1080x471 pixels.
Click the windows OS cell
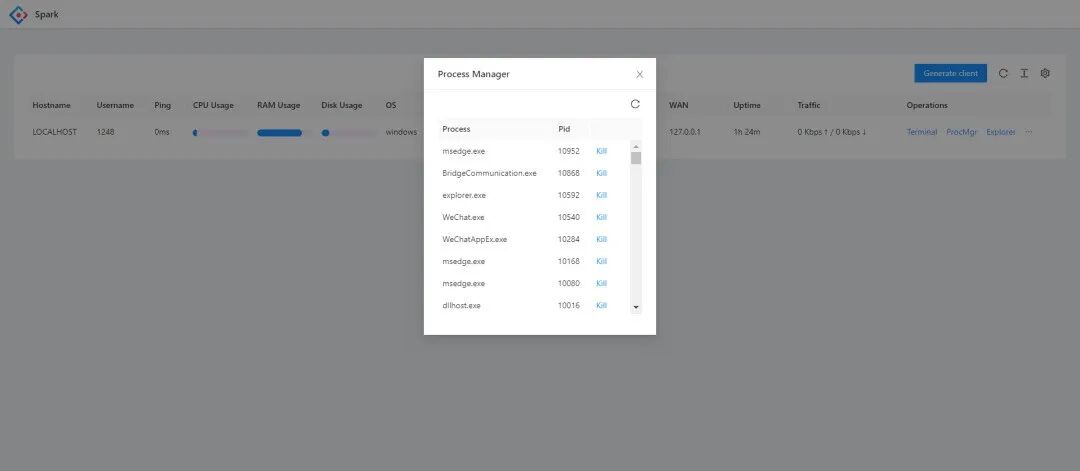coord(401,132)
